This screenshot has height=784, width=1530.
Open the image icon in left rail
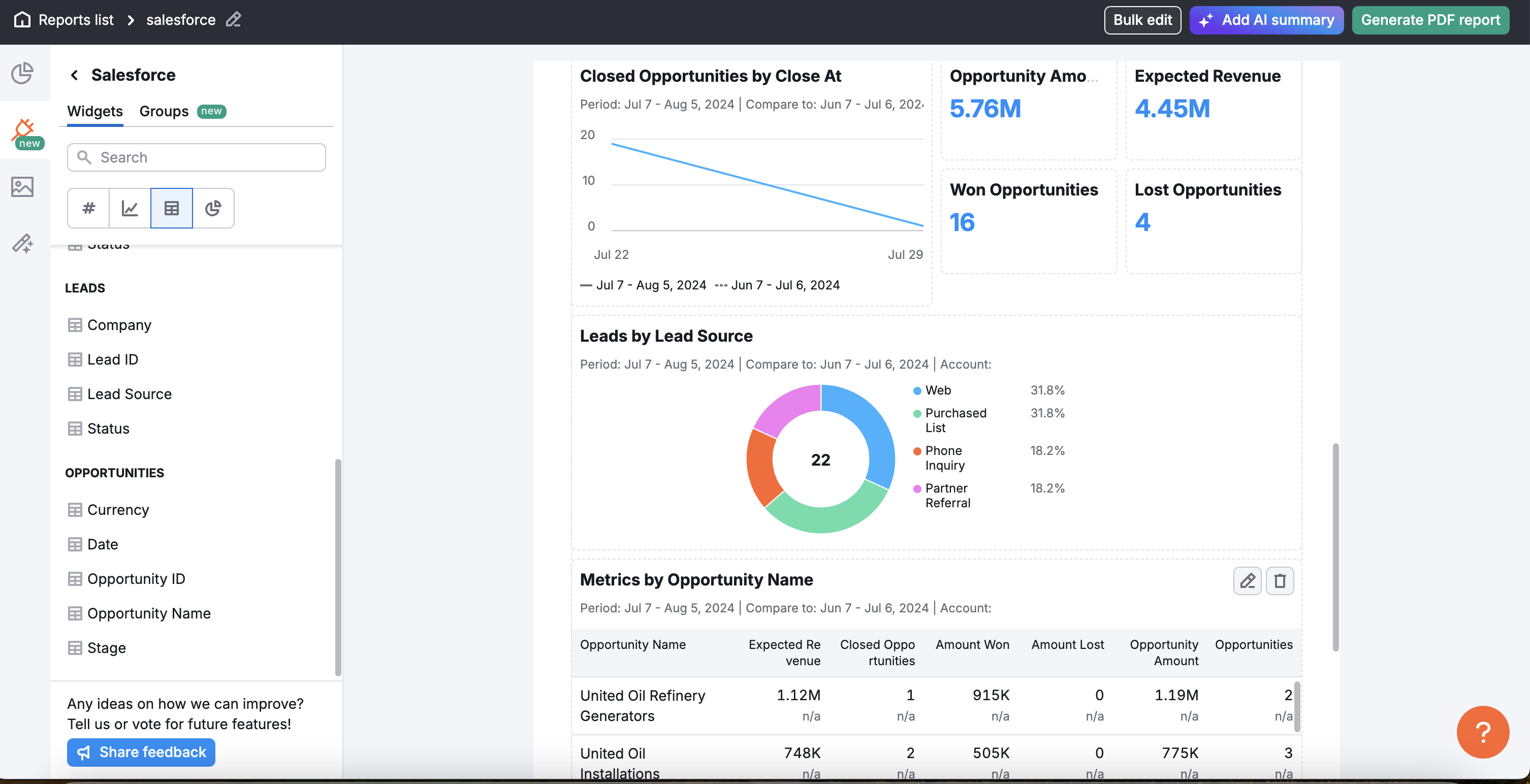22,187
